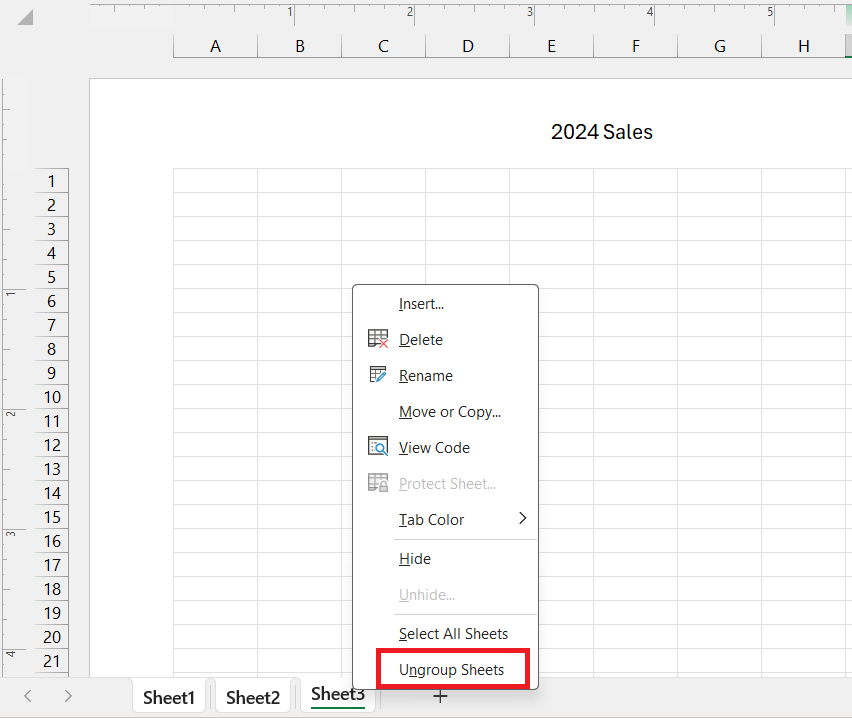Click the Delete sheet icon in context menu

click(x=378, y=339)
